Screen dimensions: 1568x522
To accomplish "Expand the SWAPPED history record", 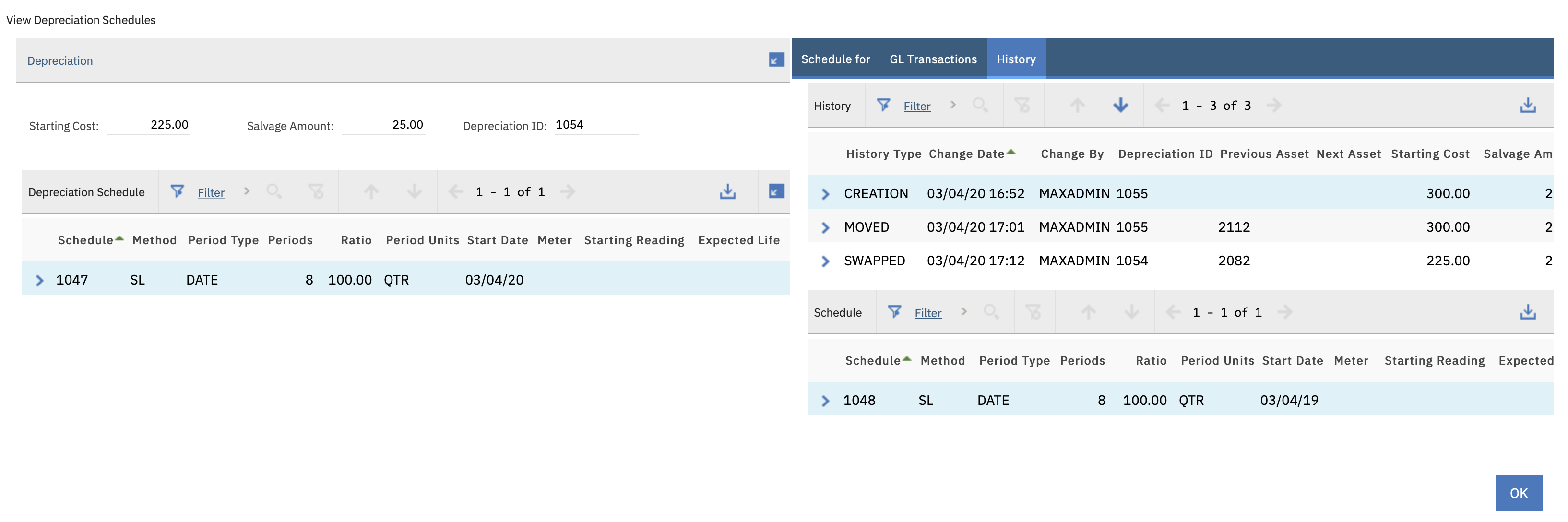I will (x=826, y=261).
